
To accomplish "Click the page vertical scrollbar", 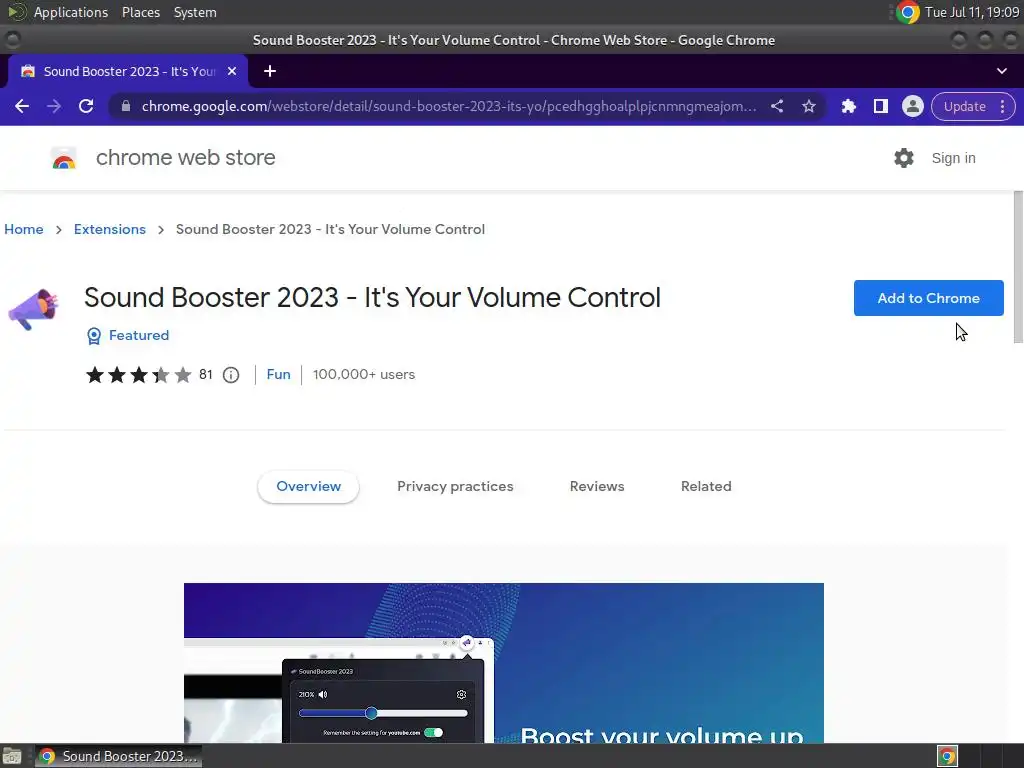I will pos(1017,266).
